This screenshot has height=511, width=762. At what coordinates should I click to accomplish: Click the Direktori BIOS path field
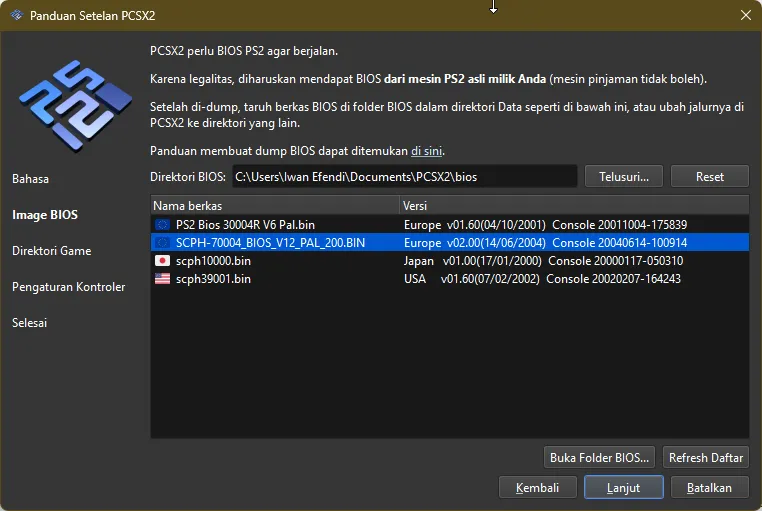(404, 177)
